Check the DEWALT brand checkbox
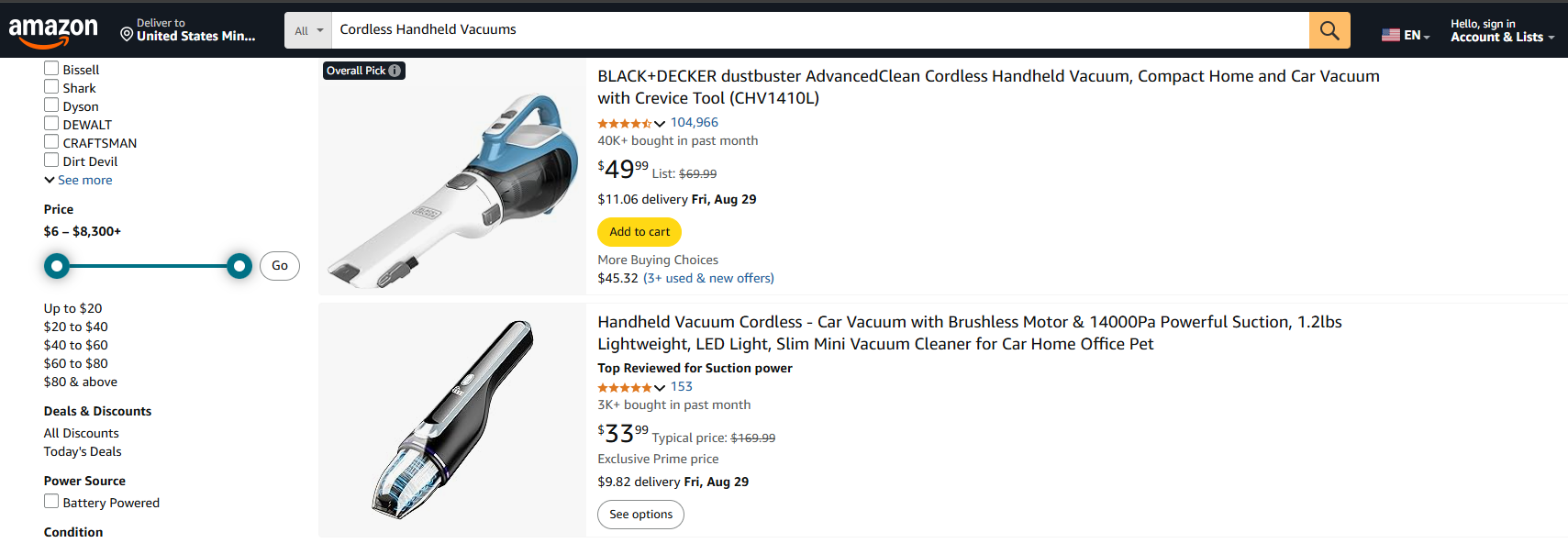The height and width of the screenshot is (543, 1568). (51, 122)
